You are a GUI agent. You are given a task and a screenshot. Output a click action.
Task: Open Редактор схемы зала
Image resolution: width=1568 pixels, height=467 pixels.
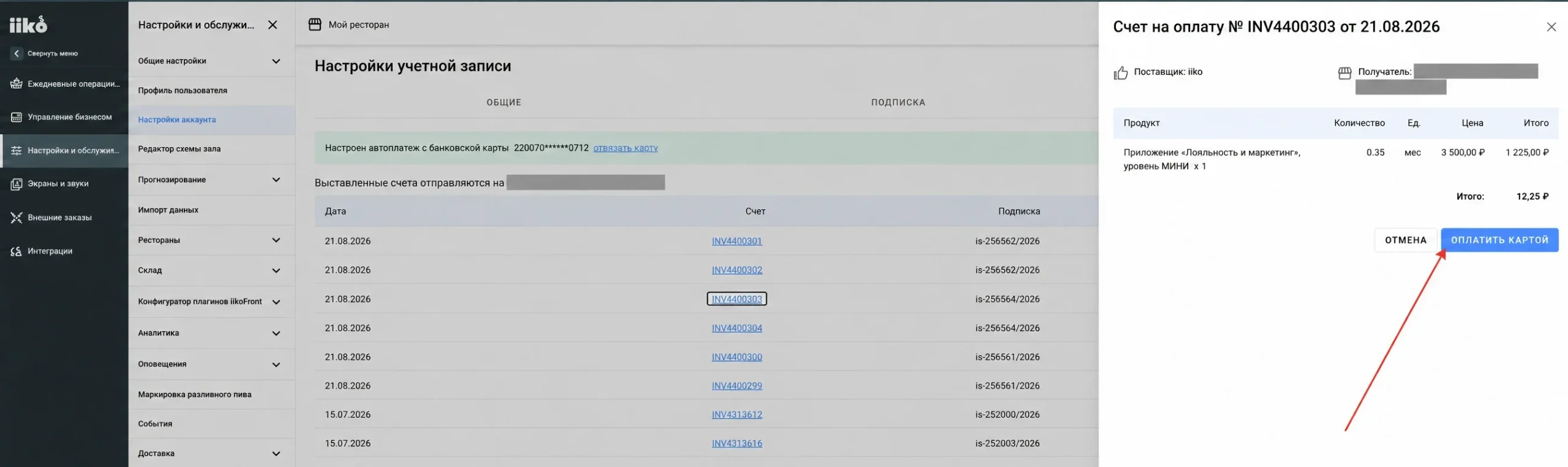211,149
